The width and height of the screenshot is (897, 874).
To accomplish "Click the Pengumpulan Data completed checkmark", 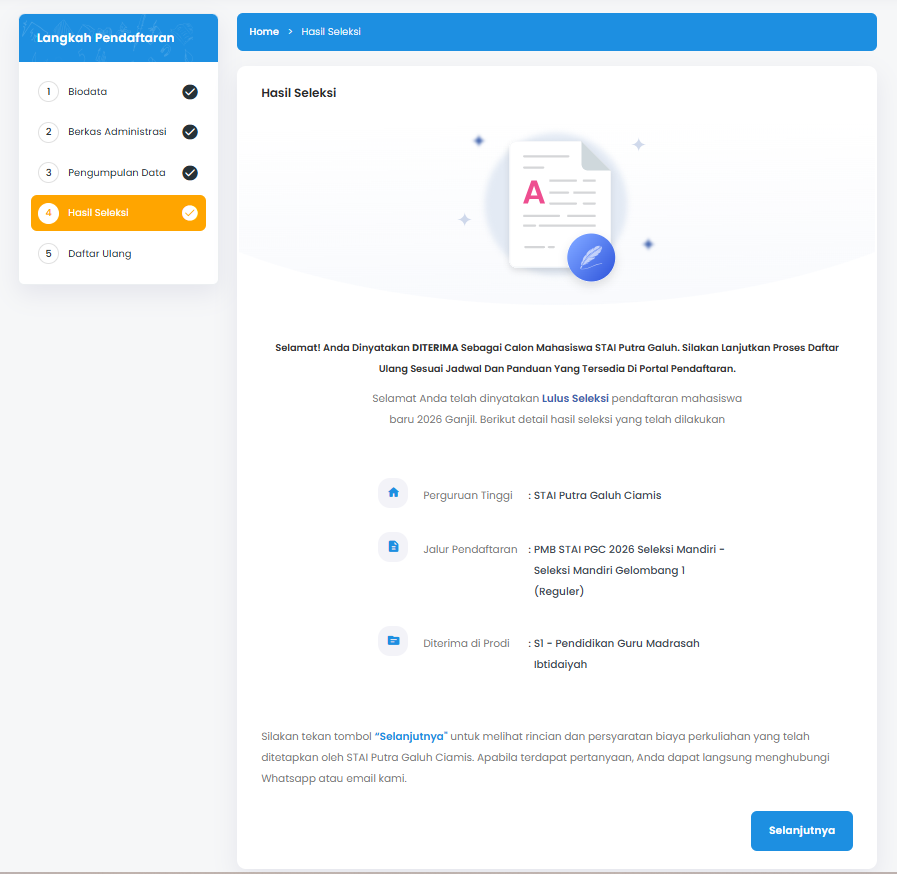I will tap(190, 173).
